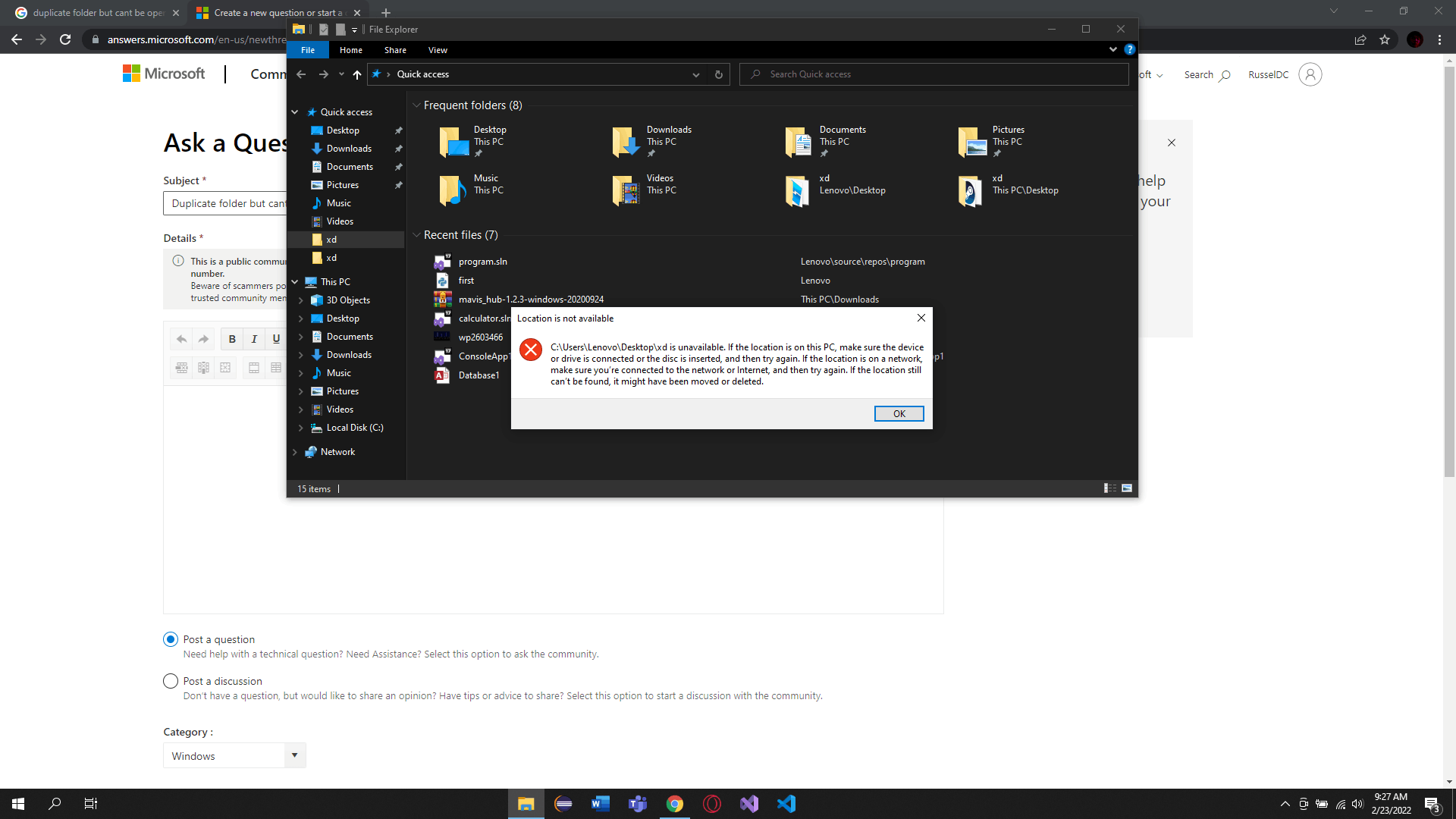Open the Videos frequent folder icon
Image resolution: width=1456 pixels, height=819 pixels.
[x=626, y=190]
